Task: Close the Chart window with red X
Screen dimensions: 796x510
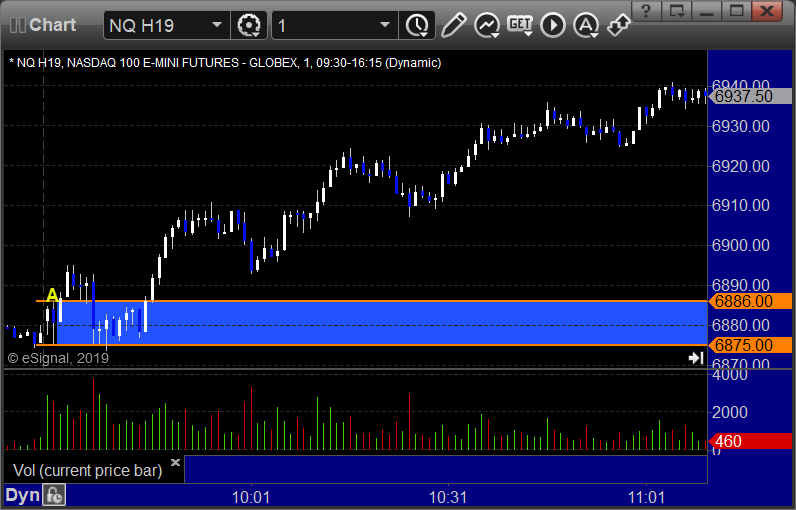Action: [767, 10]
